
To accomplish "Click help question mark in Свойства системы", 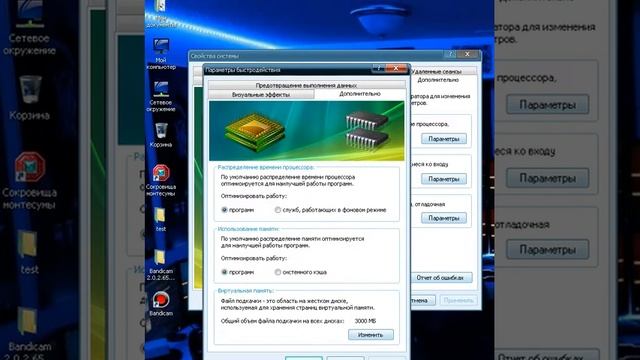I will 449,54.
